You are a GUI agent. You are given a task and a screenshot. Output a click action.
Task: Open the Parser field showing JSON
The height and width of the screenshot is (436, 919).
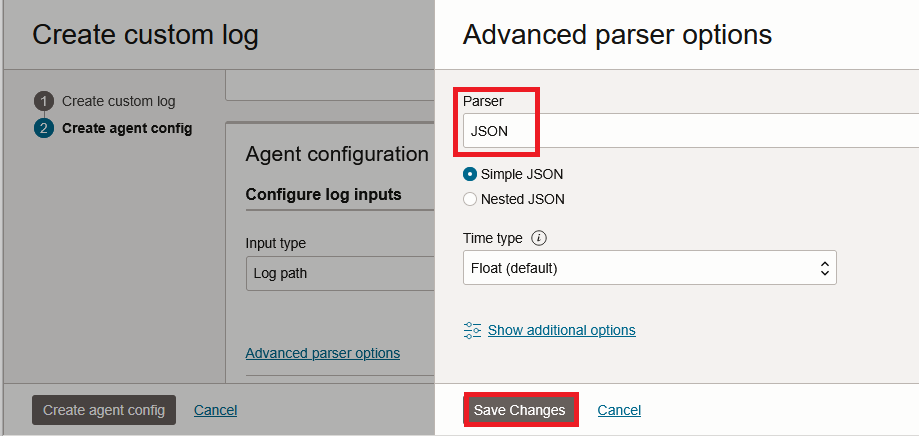coord(690,130)
